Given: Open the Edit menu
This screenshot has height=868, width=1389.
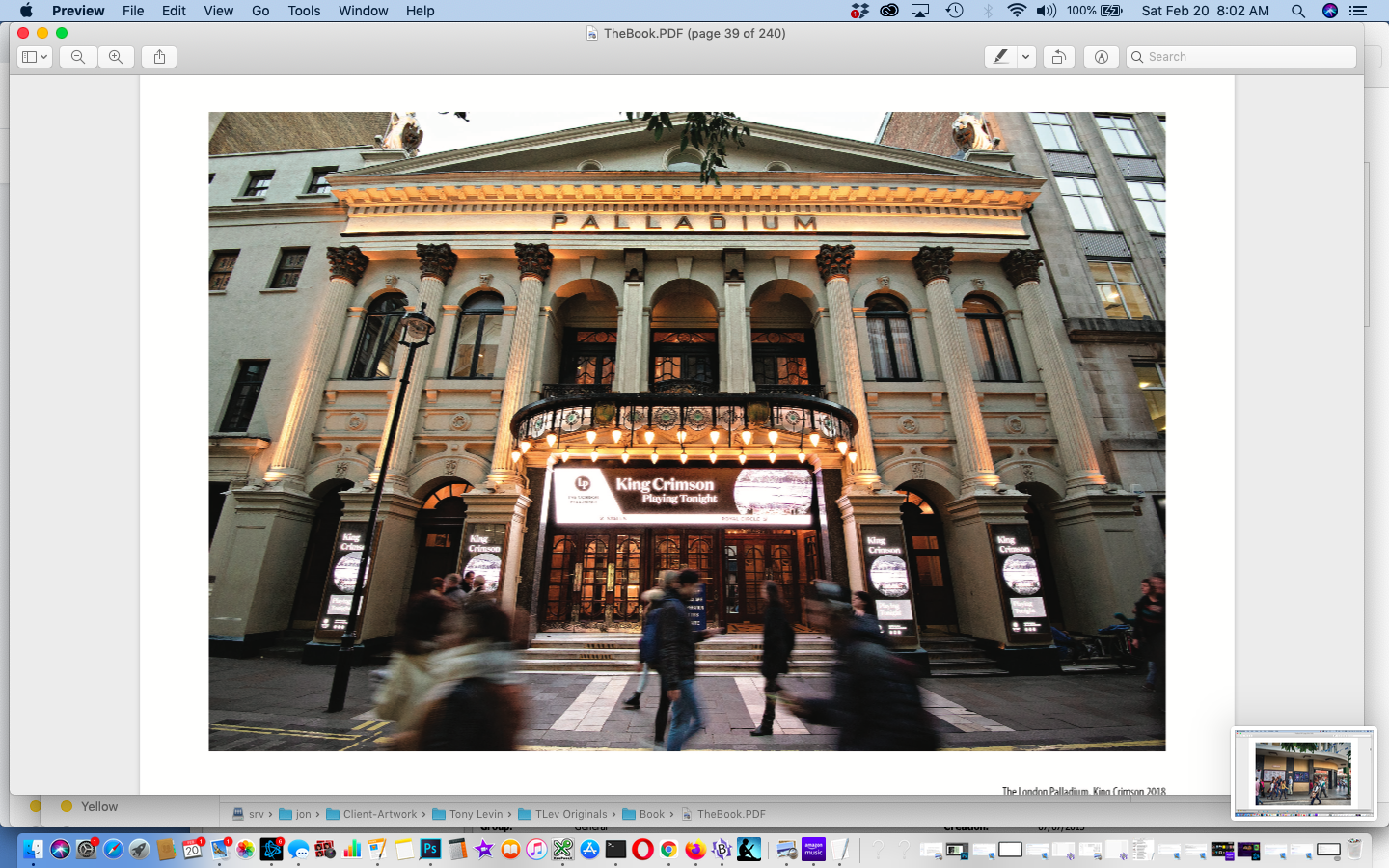Looking at the screenshot, I should (x=174, y=11).
